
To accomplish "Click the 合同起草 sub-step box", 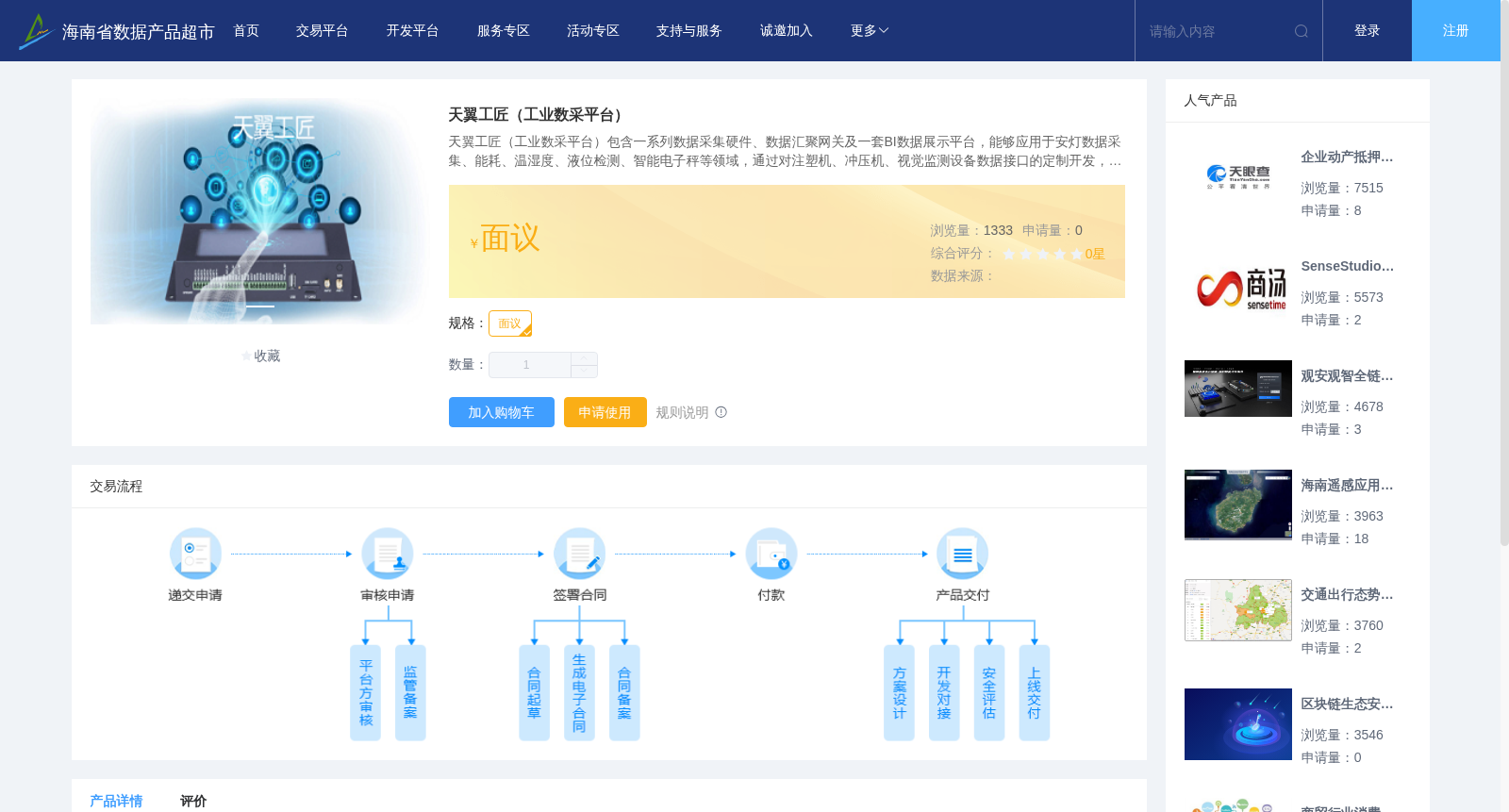I will click(534, 693).
